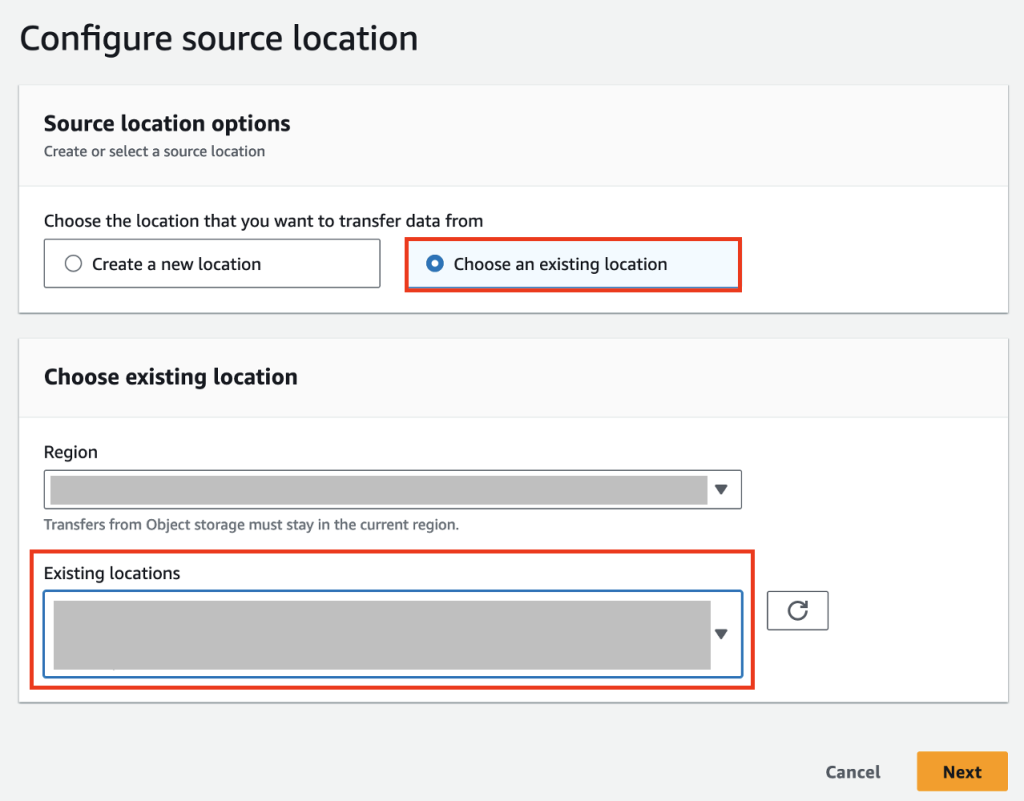Screen dimensions: 1024x801
Task: Click the Region label text
Action: pyautogui.click(x=71, y=452)
